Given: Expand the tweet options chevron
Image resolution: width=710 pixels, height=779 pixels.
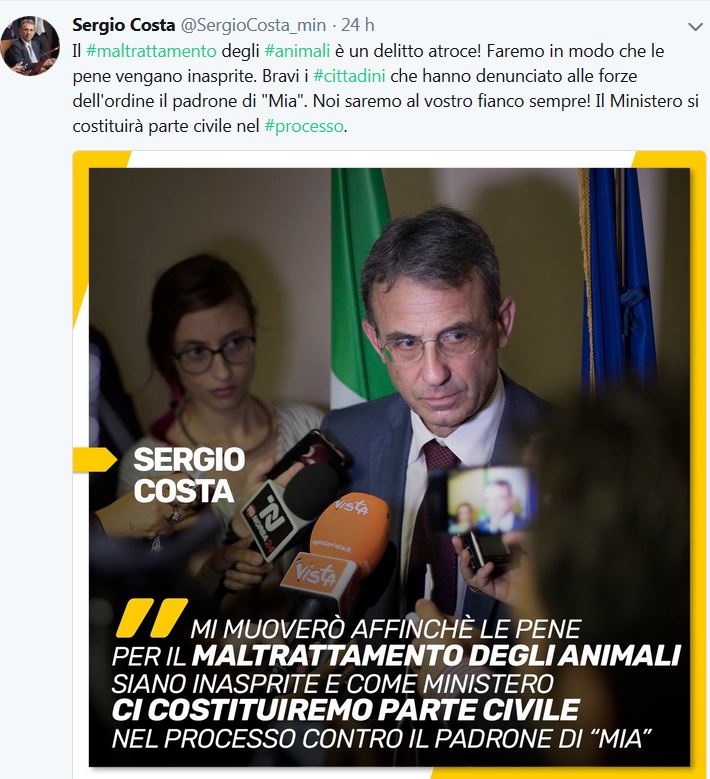Looking at the screenshot, I should point(695,27).
